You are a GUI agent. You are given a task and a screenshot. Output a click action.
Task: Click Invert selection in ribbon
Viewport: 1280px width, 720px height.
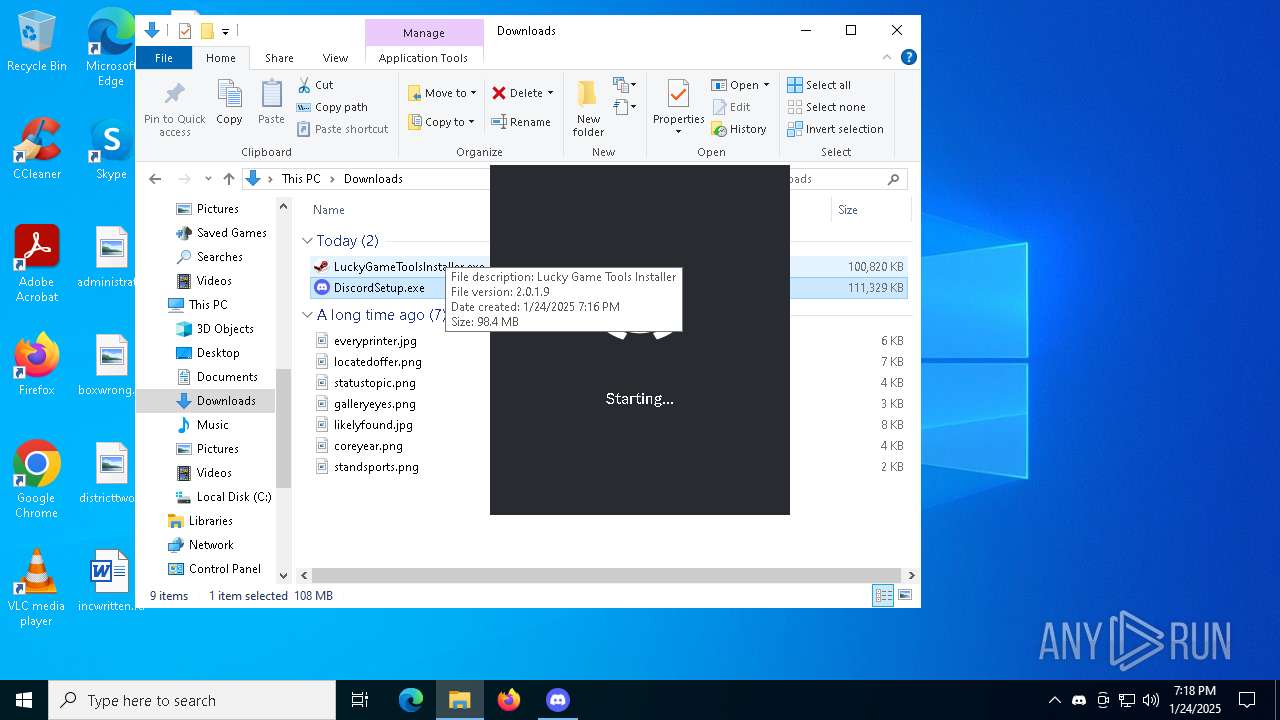tap(835, 129)
